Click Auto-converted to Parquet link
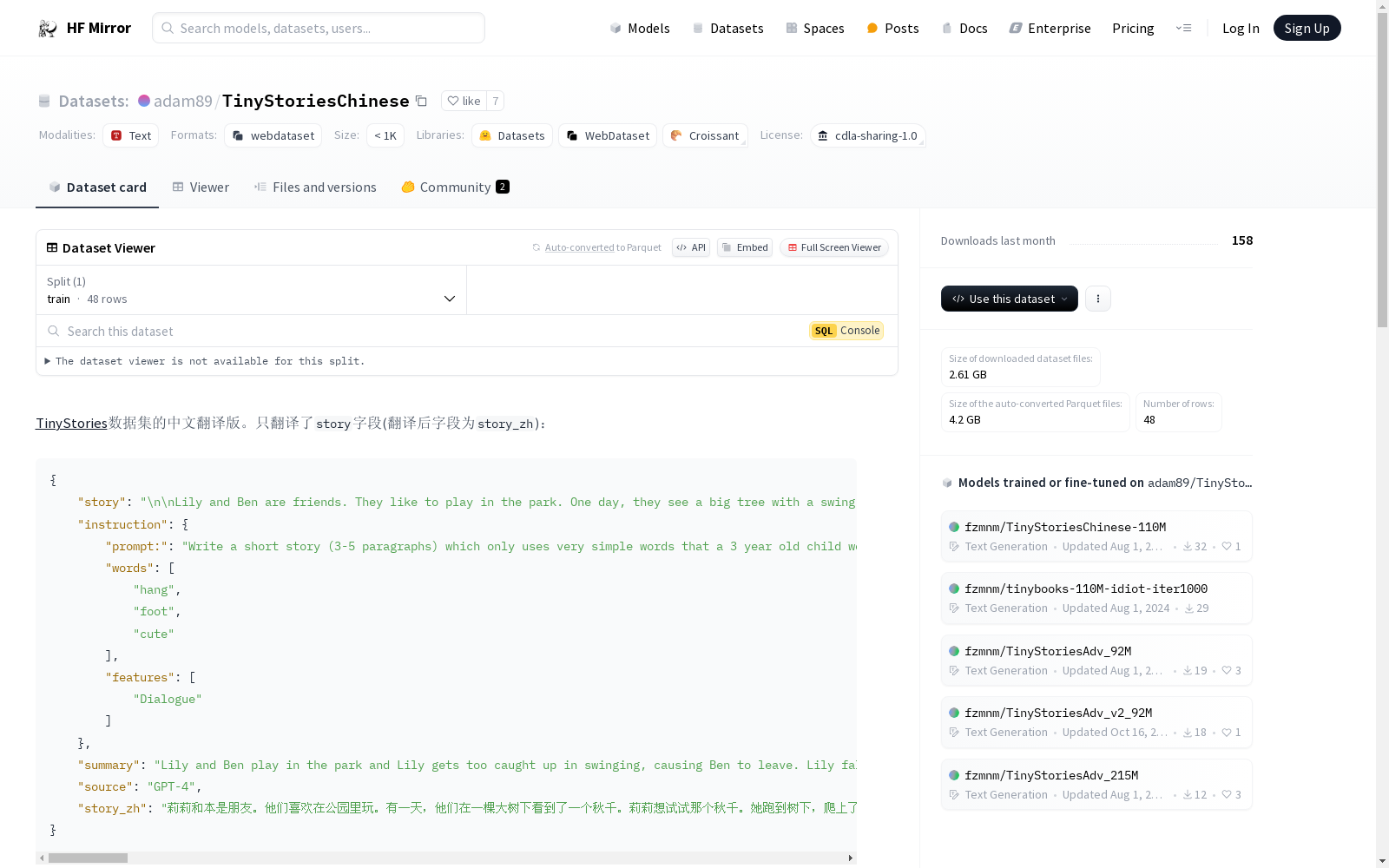This screenshot has width=1389, height=868. pos(597,247)
